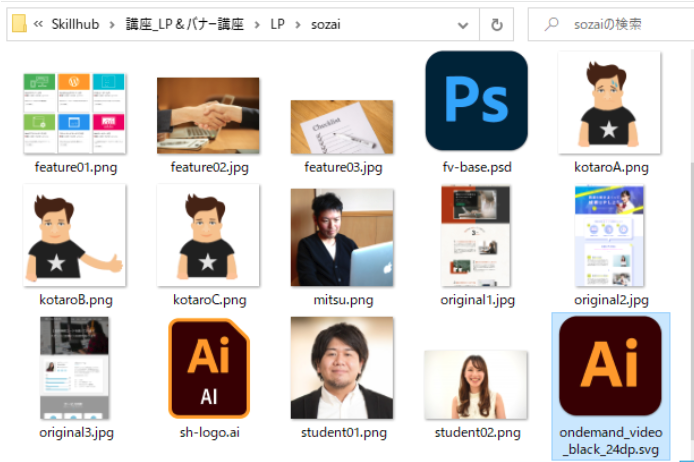
Task: Click the fv-base.psd file name
Action: coord(477,167)
